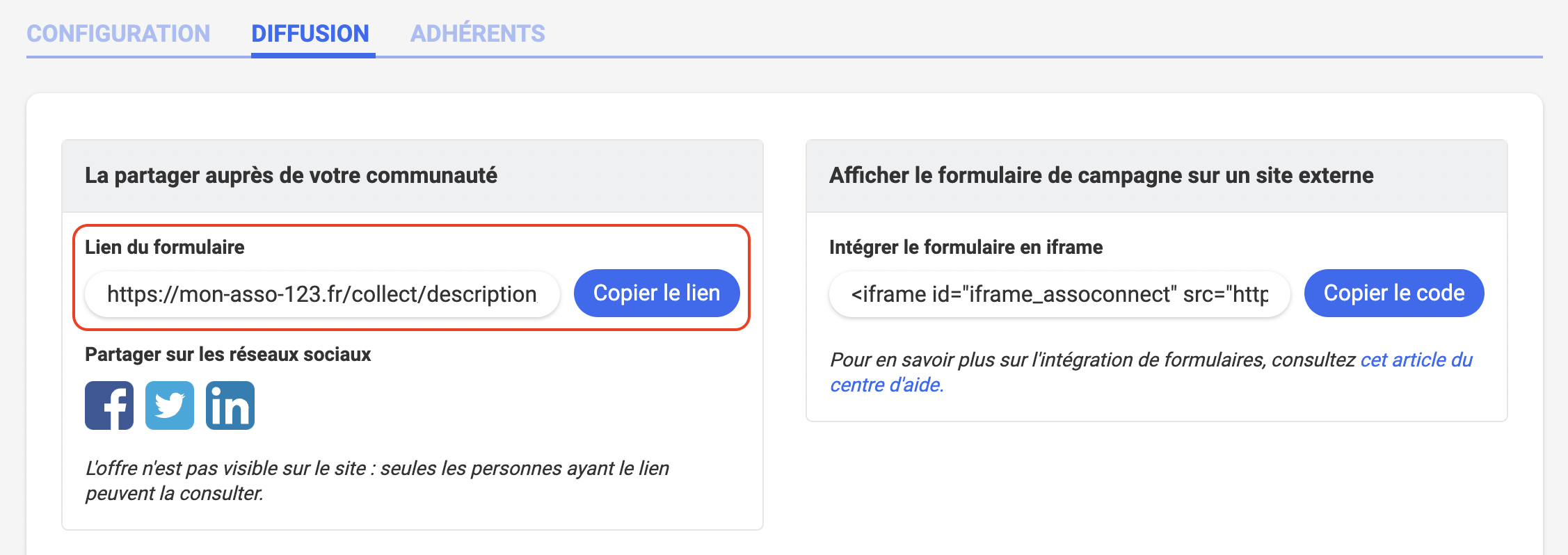Image resolution: width=1568 pixels, height=555 pixels.
Task: Select the https://mon-asso-123.fr link text
Action: tap(322, 293)
